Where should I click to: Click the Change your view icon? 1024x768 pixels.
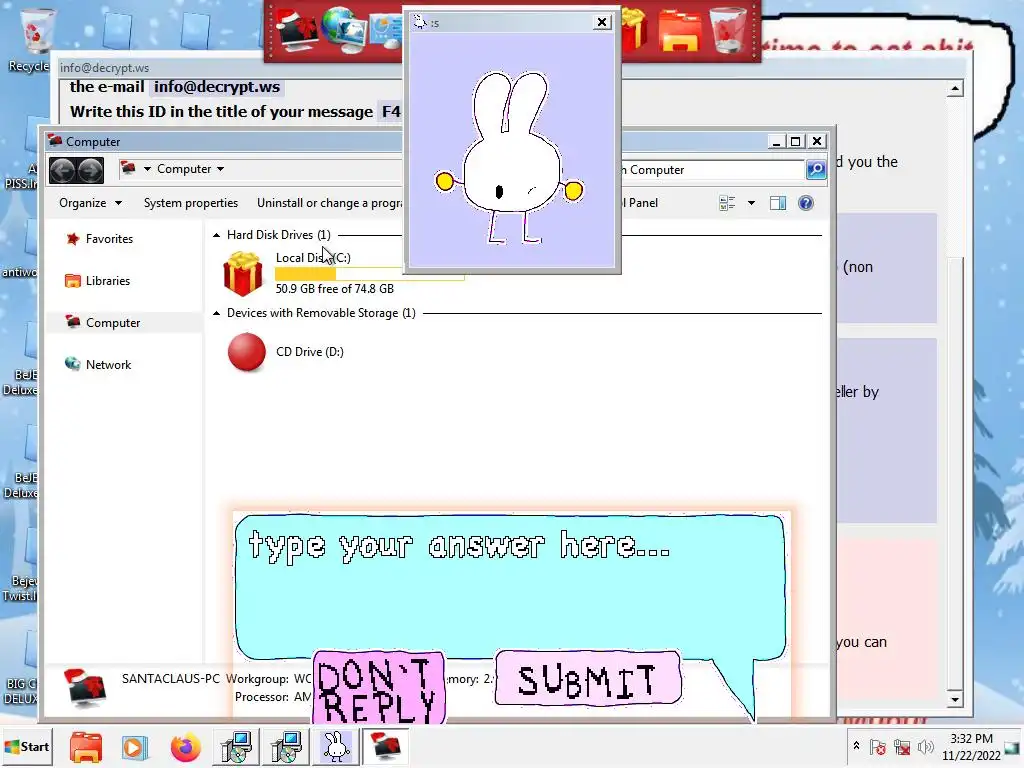point(727,203)
